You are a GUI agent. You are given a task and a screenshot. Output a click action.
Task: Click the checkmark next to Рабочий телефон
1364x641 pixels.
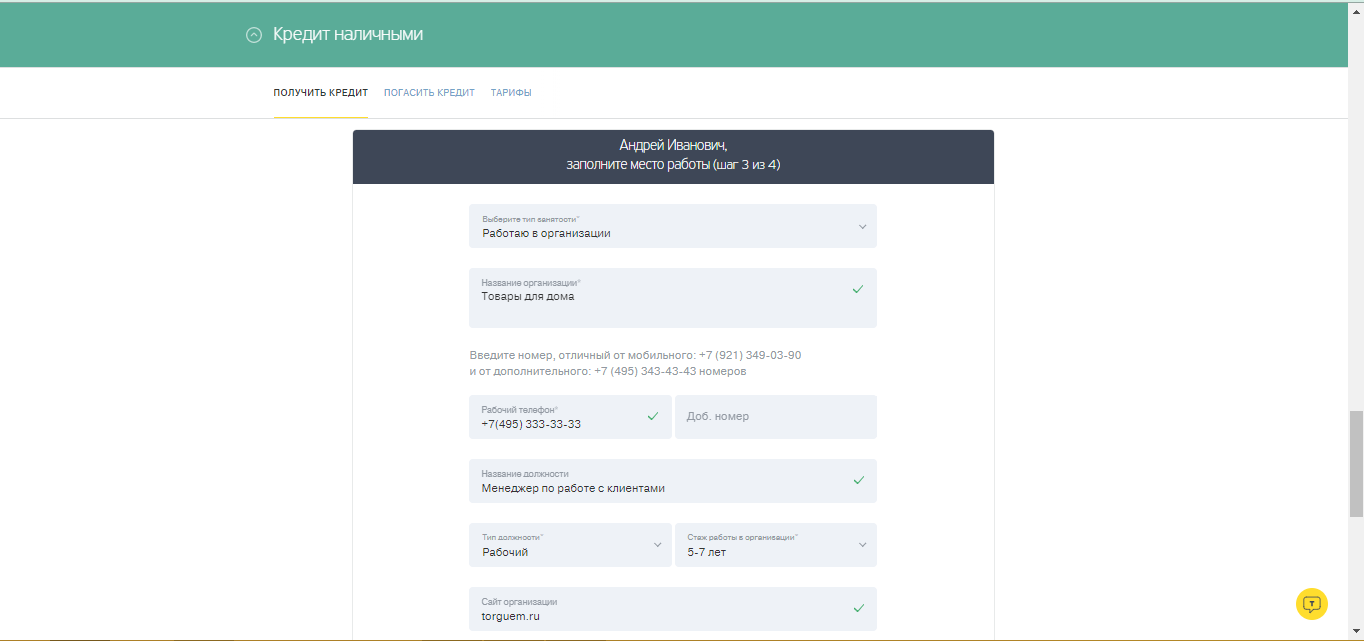653,414
